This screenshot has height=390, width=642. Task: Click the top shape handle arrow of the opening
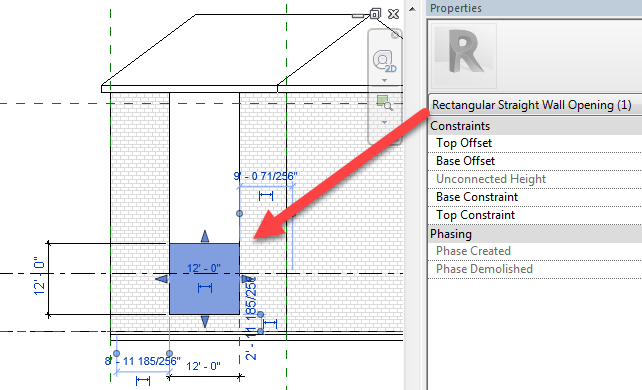[x=205, y=236]
